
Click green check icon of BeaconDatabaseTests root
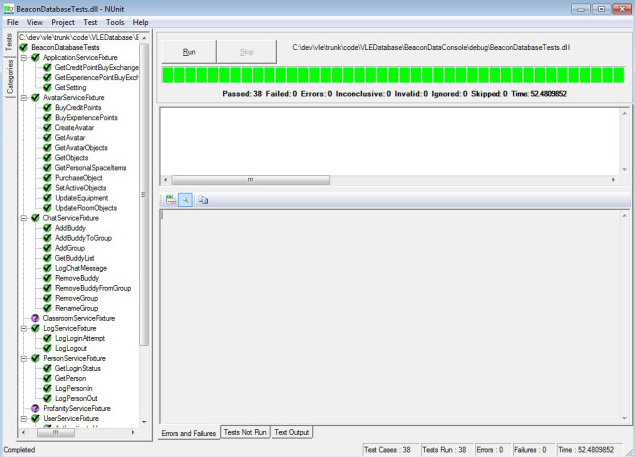pos(24,47)
